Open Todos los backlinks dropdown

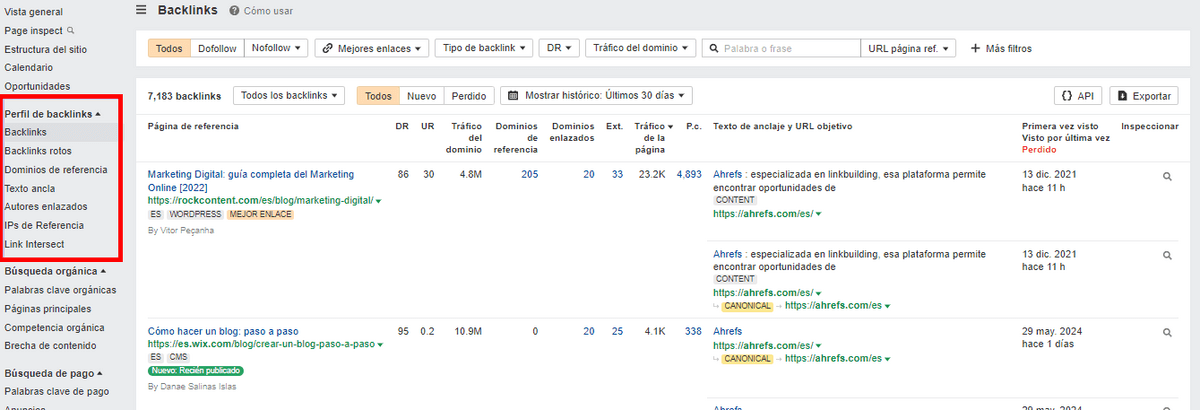289,95
